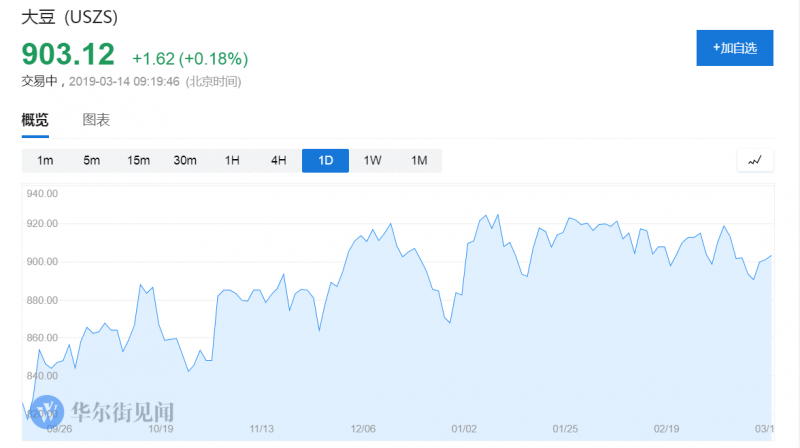Select the active 1D interval

click(325, 161)
